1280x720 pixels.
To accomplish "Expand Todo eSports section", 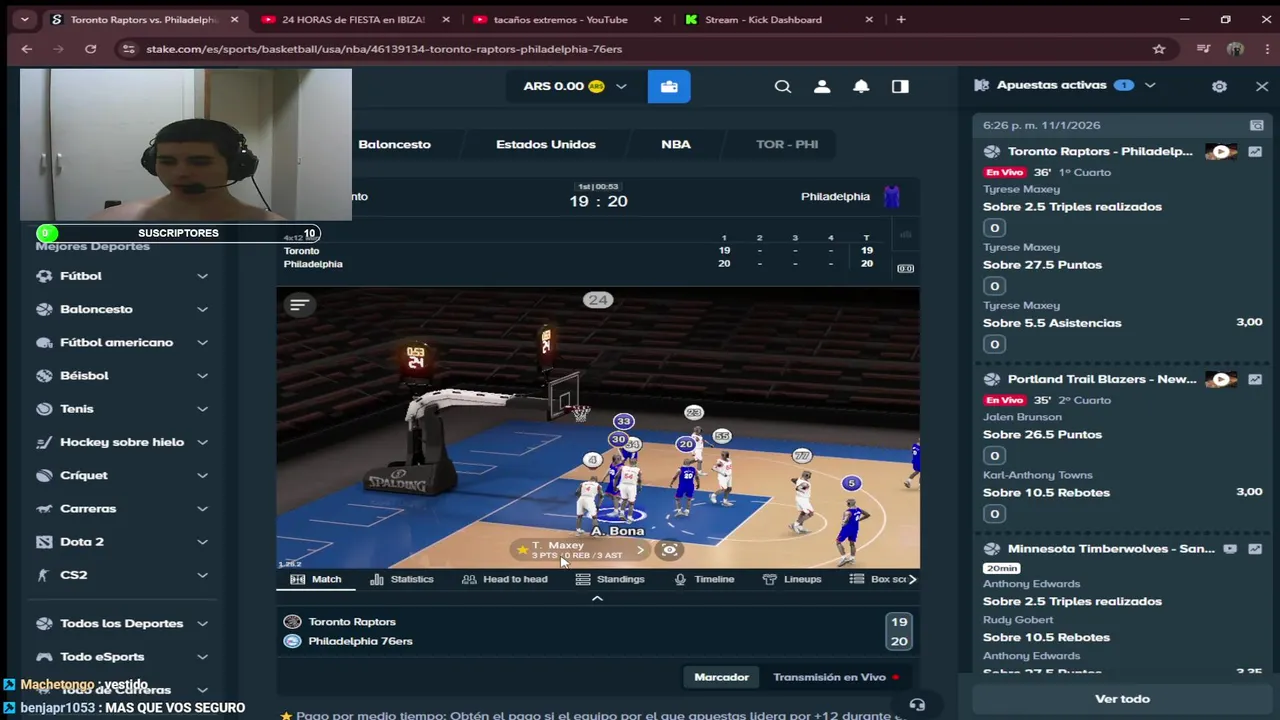I will pos(202,657).
